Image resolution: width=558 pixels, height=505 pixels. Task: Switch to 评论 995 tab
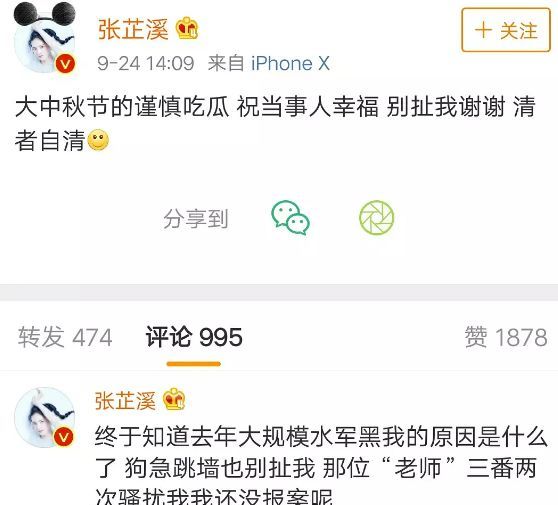[194, 337]
